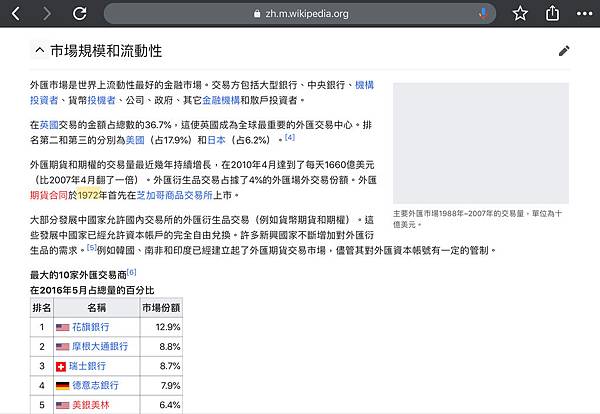This screenshot has width=600, height=414.
Task: Bookmark page with the star icon
Action: [x=520, y=14]
